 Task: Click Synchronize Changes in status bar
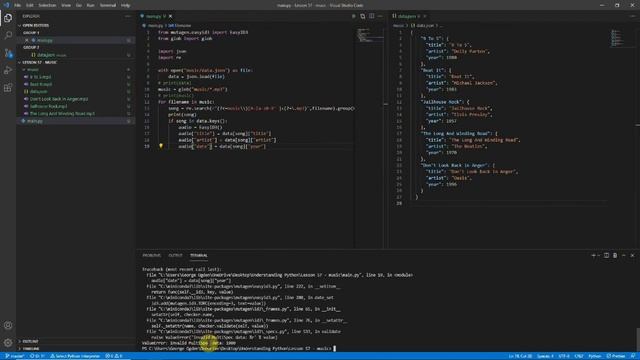click(37, 356)
